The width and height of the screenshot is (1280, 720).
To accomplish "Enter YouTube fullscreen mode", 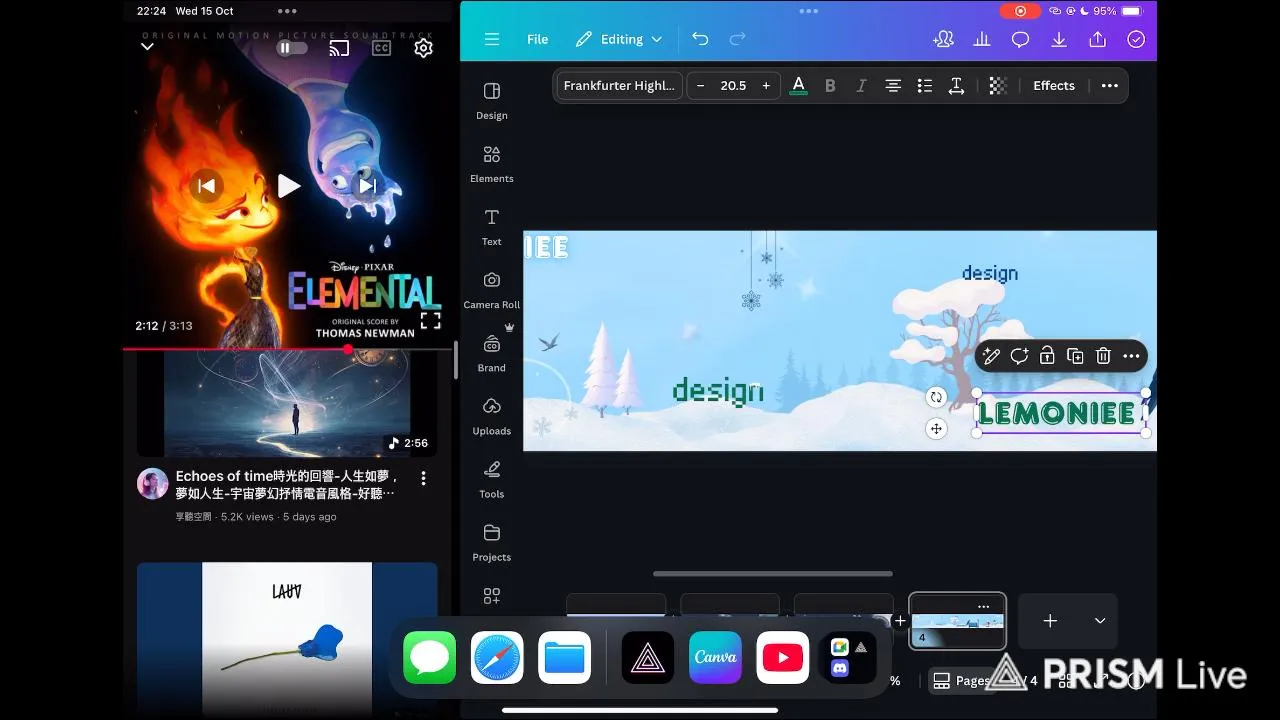I will point(430,320).
